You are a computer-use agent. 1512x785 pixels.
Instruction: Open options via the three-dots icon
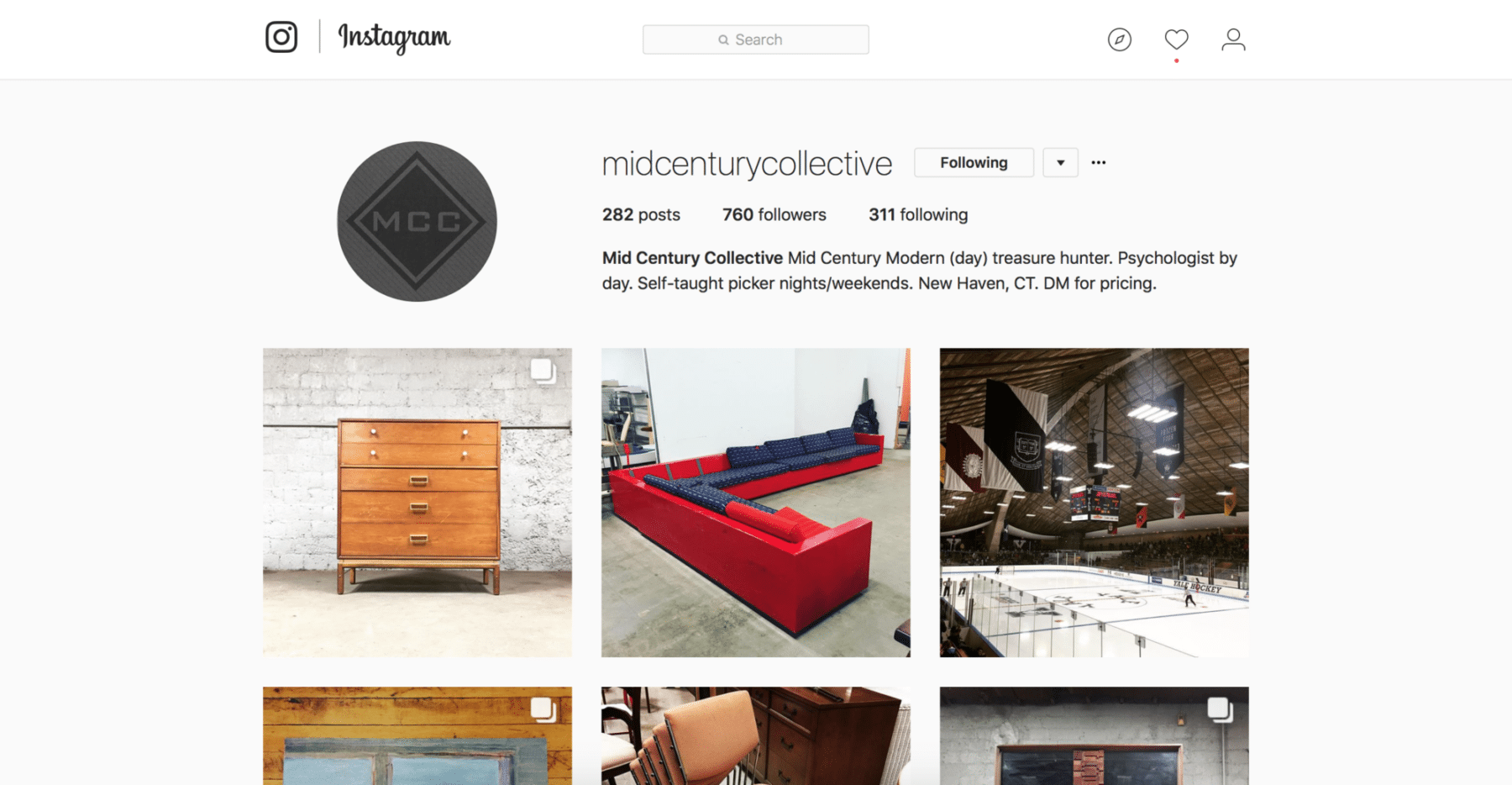click(x=1099, y=162)
